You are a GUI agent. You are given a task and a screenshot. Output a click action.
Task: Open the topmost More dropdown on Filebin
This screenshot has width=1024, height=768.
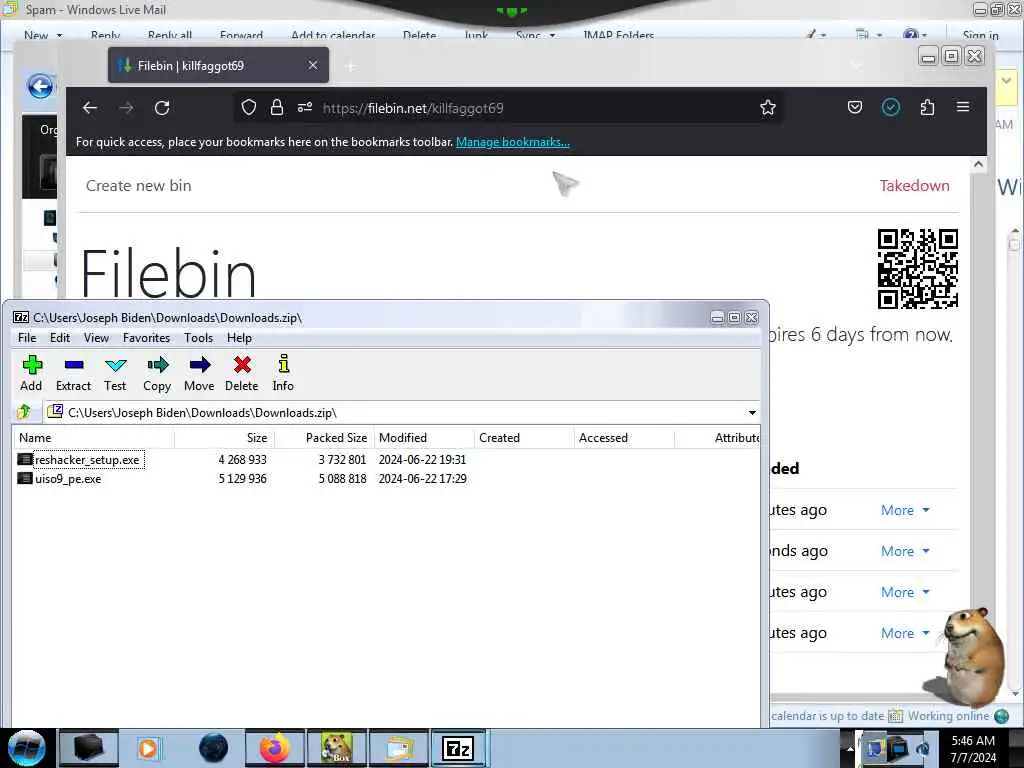(x=905, y=510)
